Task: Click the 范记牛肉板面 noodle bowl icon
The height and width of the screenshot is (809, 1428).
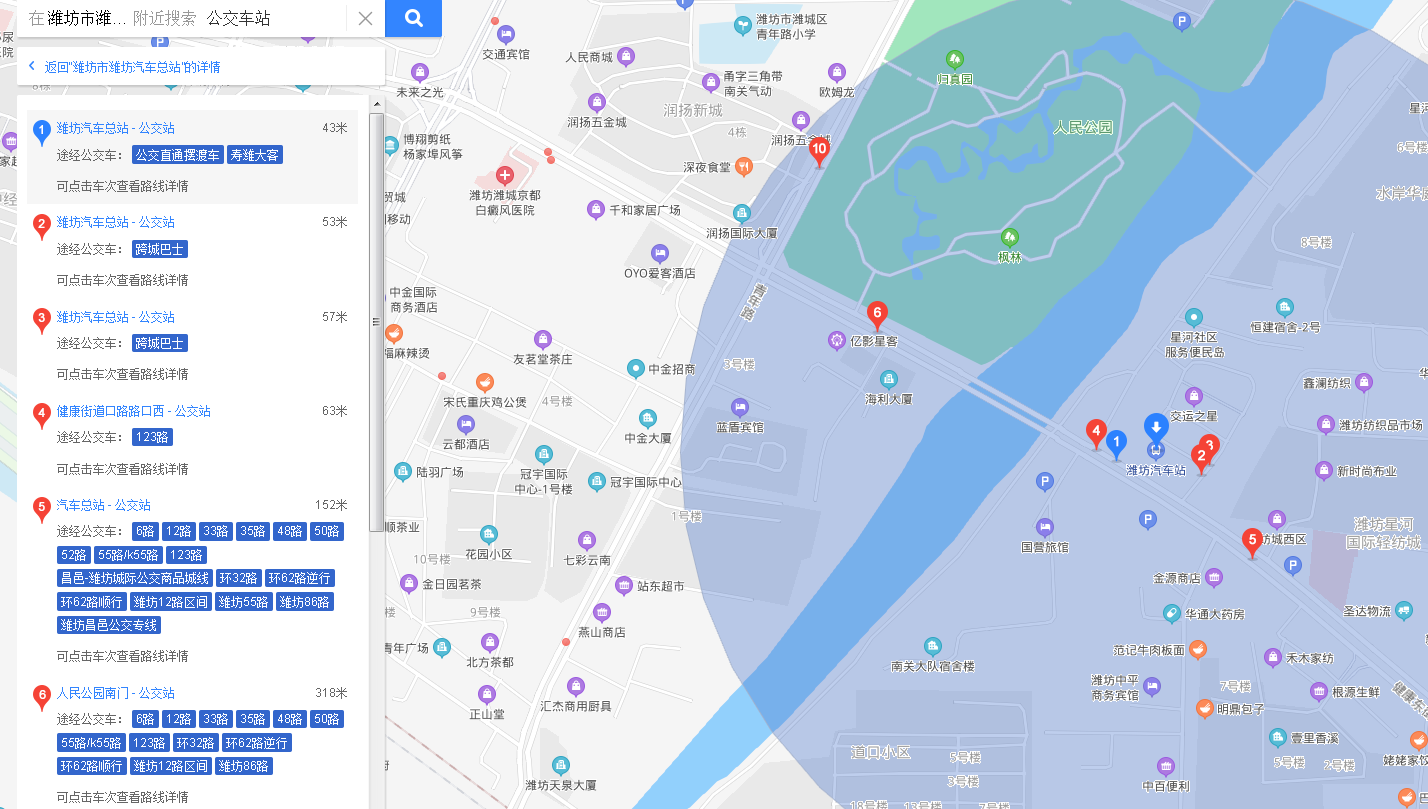Action: 1199,648
